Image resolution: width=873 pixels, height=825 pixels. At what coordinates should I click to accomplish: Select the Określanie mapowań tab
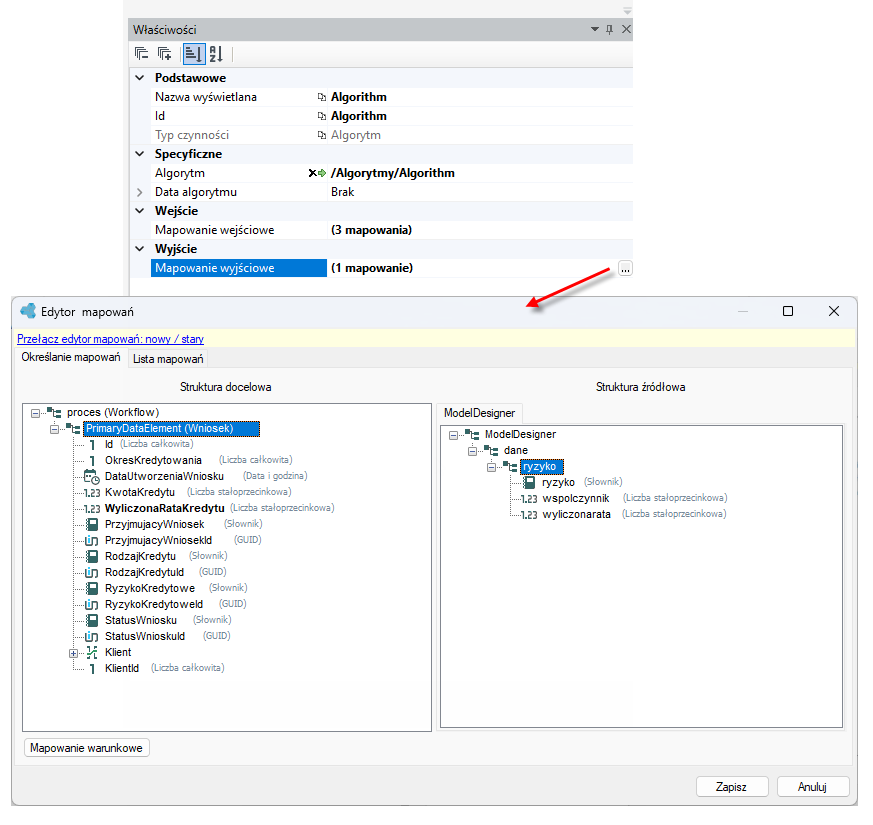click(x=71, y=357)
